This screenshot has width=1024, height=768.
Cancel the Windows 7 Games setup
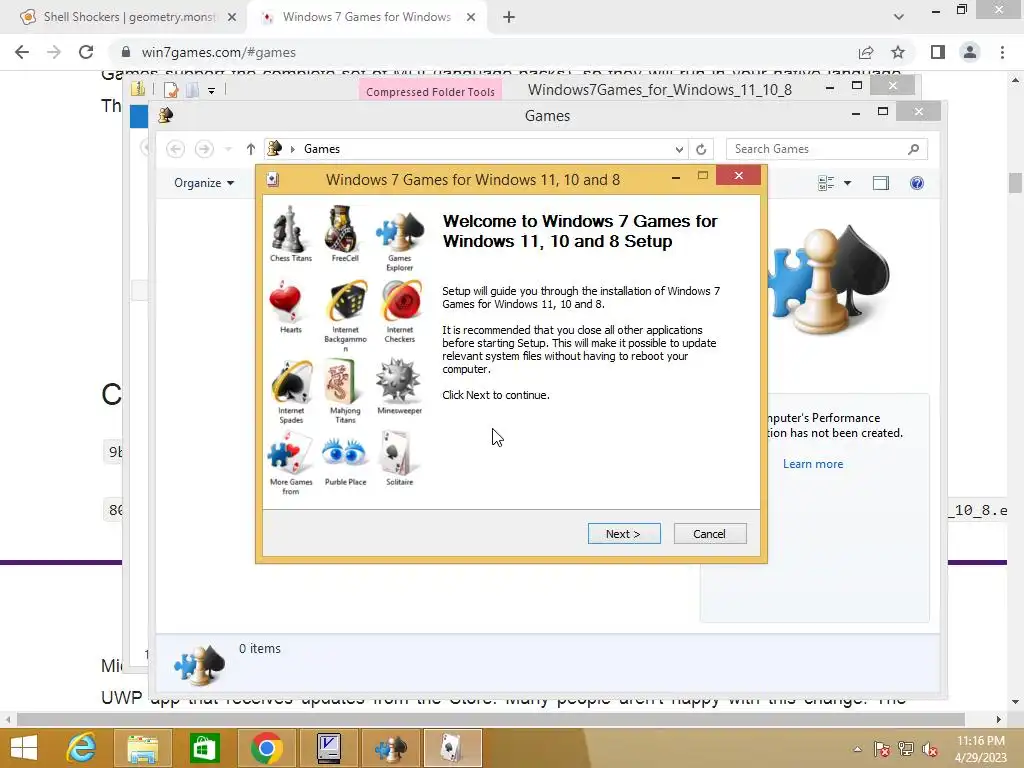(710, 534)
